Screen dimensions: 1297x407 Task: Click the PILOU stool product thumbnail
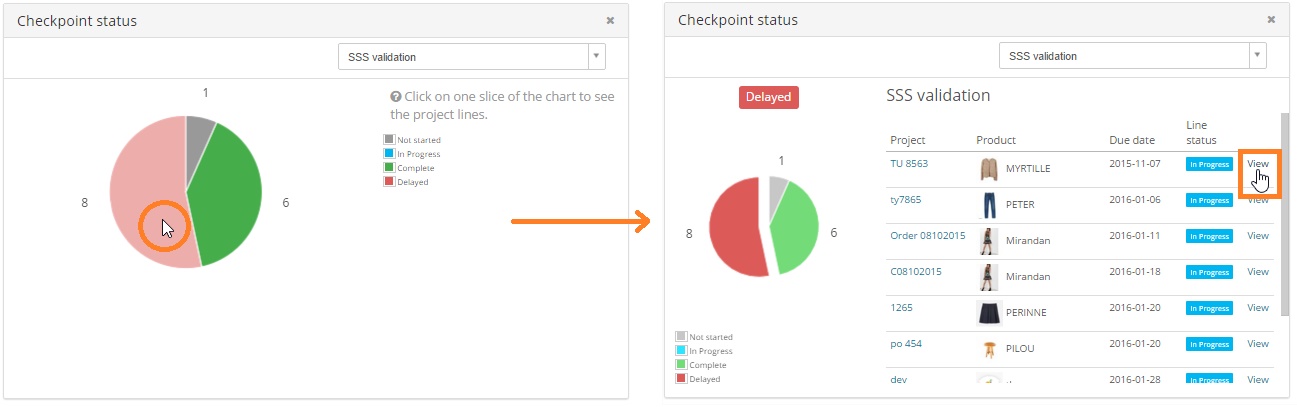989,349
